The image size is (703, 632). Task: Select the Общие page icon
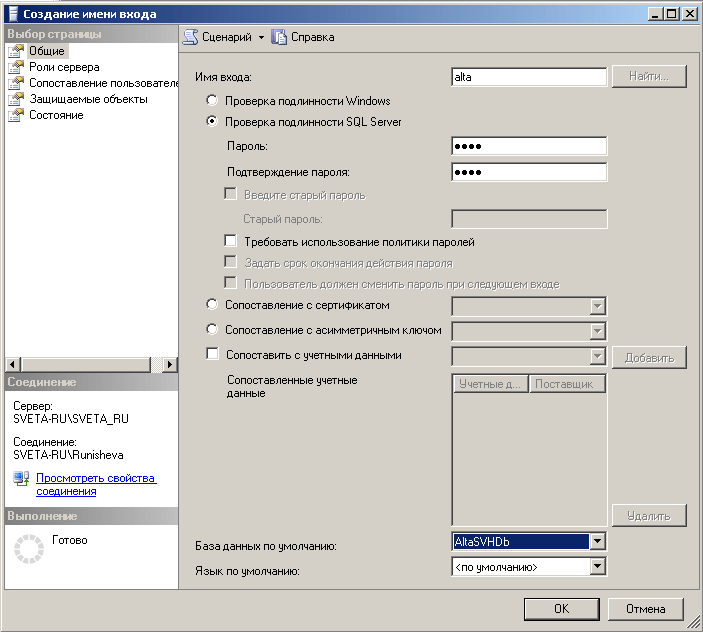coord(16,51)
